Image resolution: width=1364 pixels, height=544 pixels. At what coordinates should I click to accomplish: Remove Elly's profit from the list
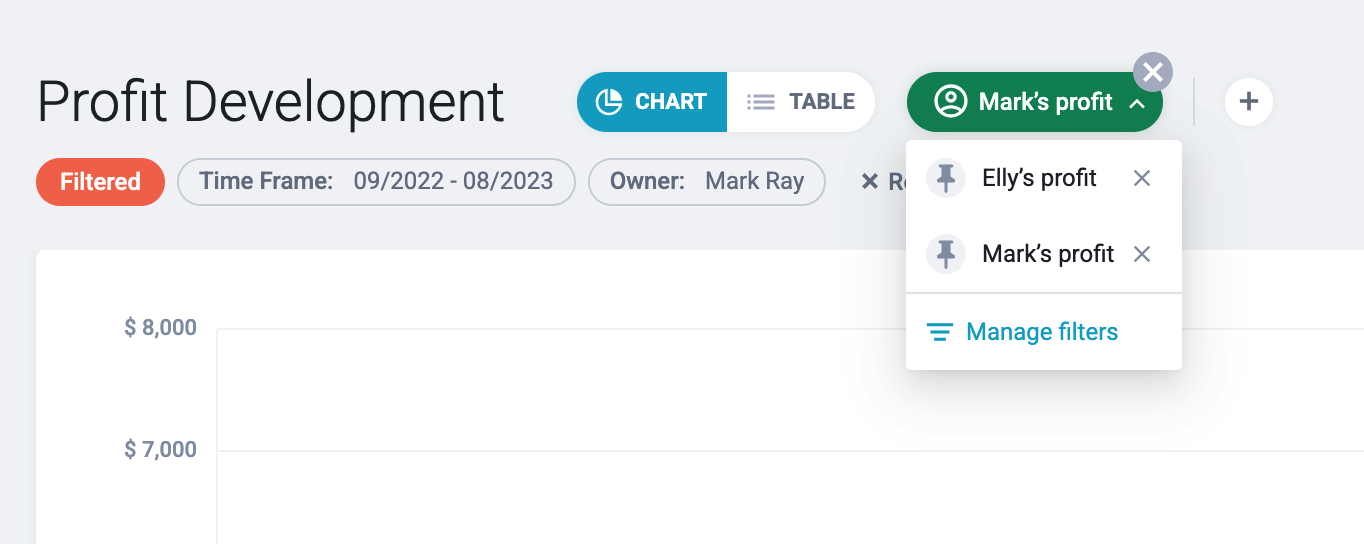point(1142,178)
